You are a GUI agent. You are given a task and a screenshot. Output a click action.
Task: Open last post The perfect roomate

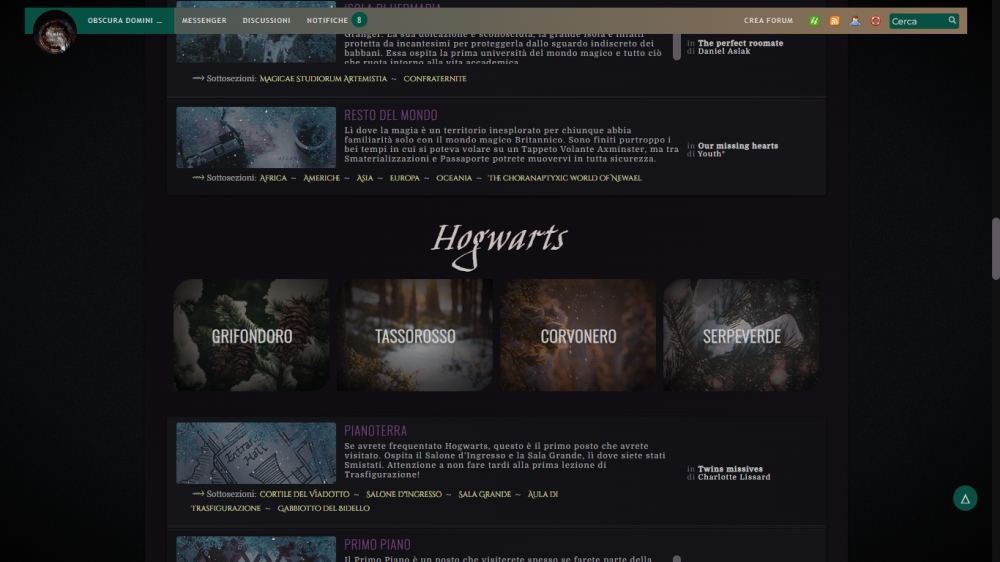pos(740,43)
